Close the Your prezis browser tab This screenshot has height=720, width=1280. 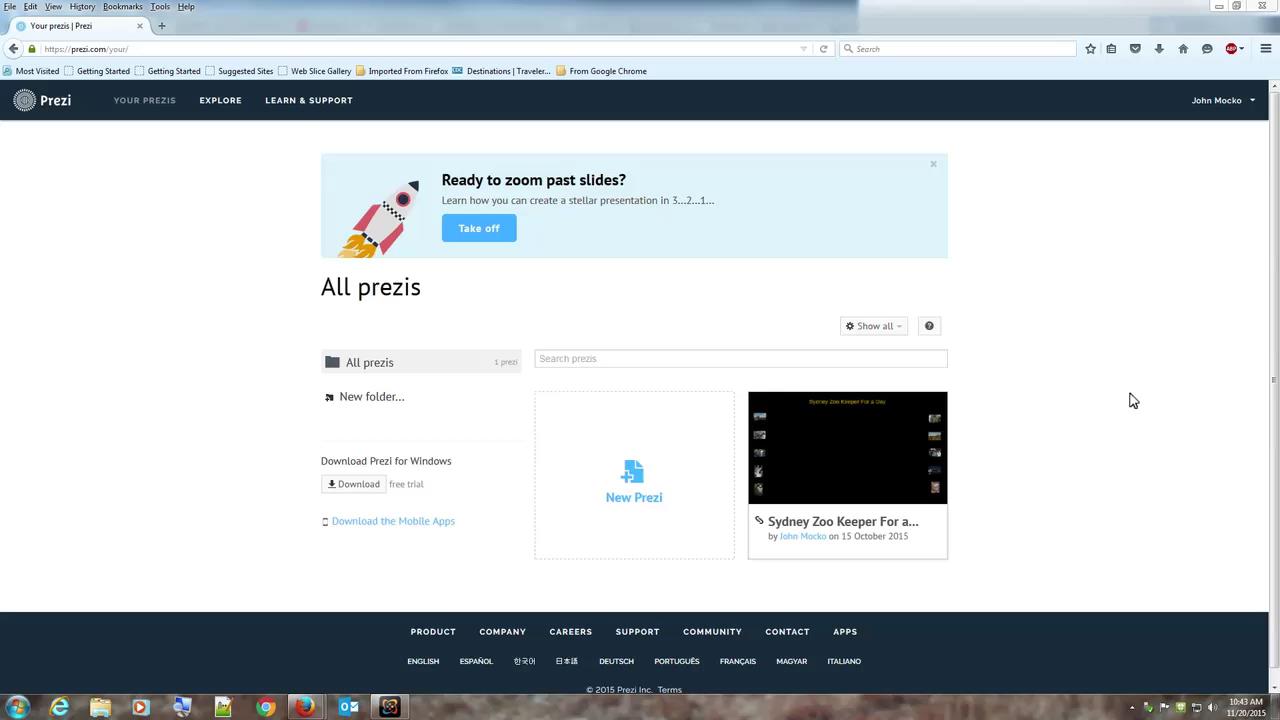coord(139,26)
